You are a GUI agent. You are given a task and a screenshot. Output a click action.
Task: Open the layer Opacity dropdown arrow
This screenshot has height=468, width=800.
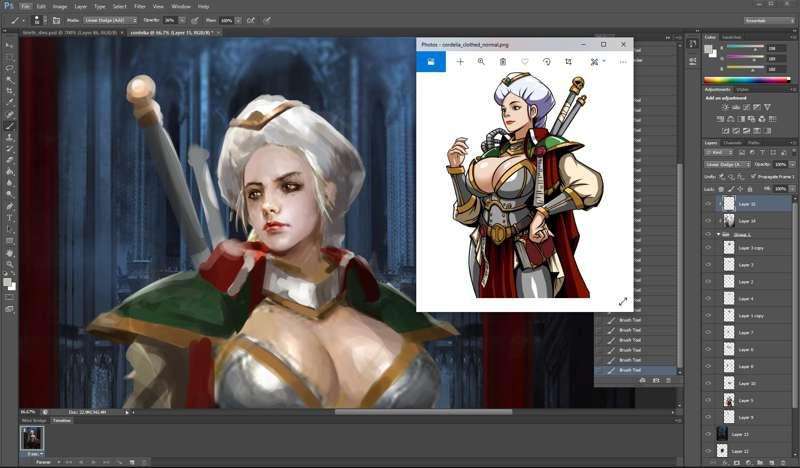click(792, 164)
